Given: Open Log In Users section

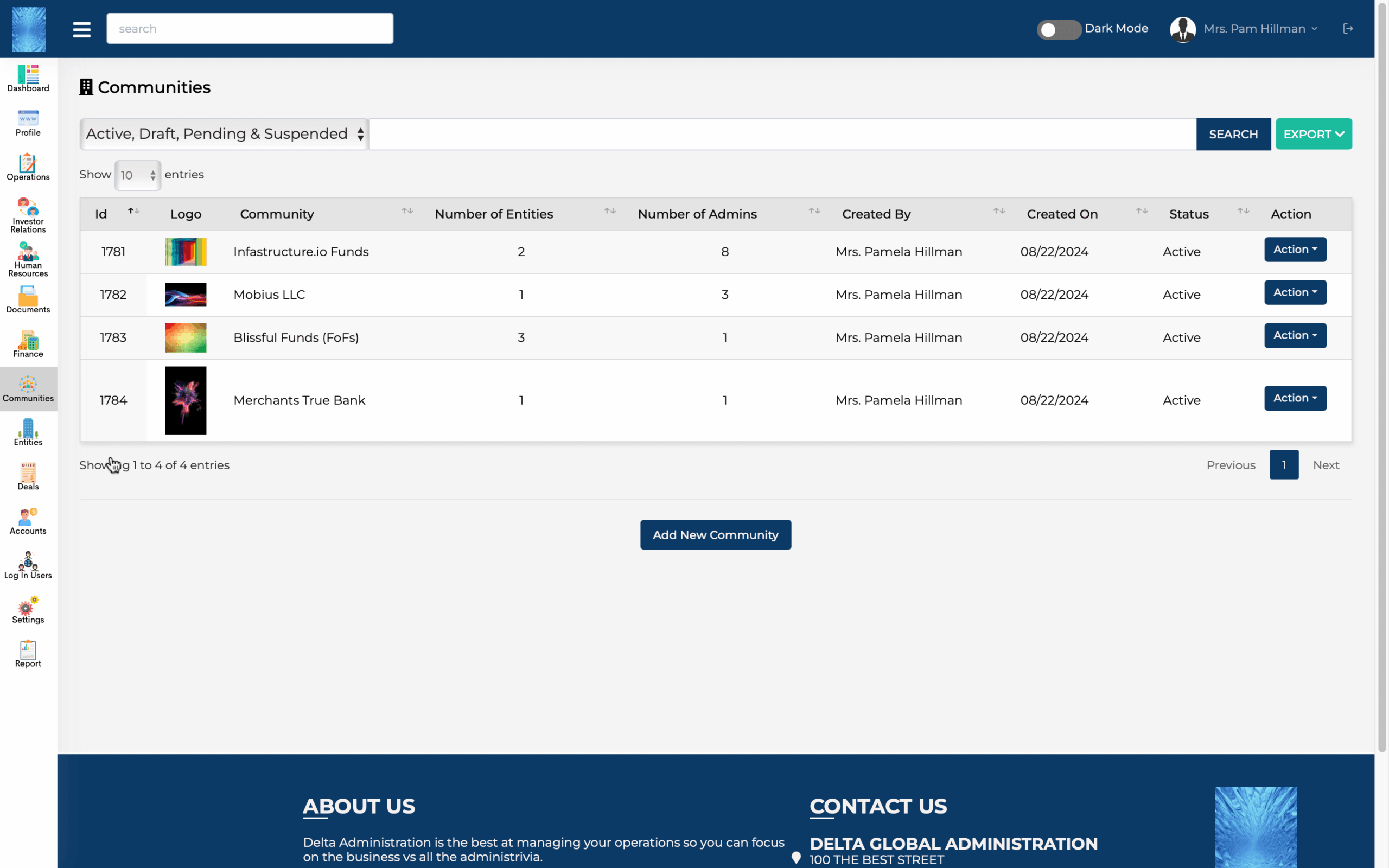Looking at the screenshot, I should [x=28, y=565].
